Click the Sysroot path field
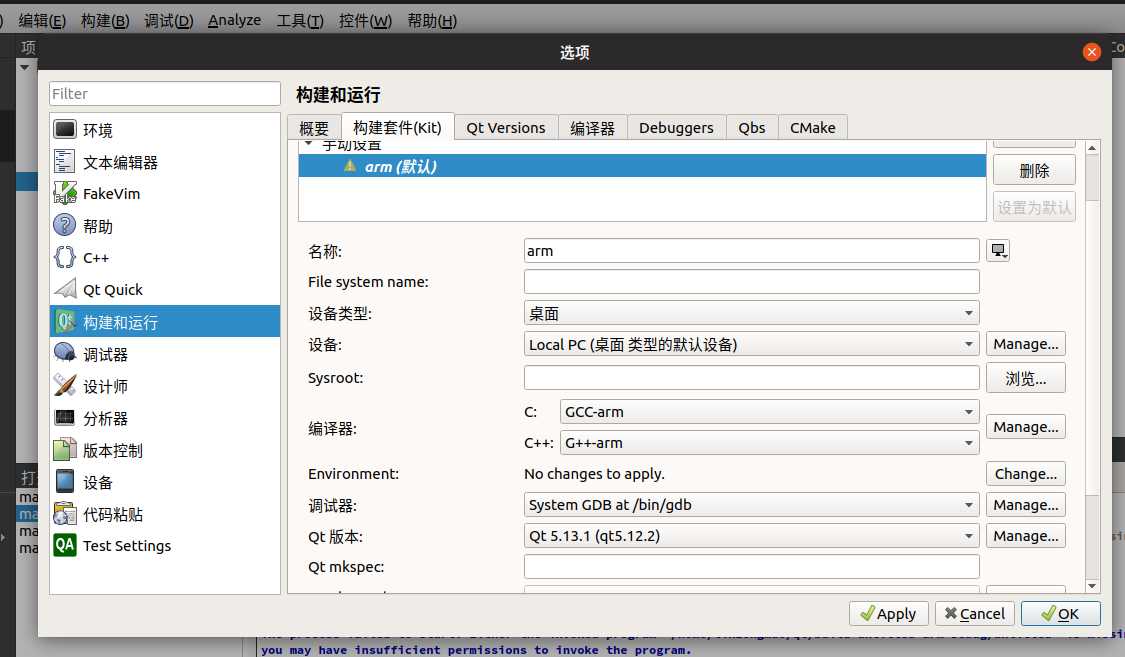1125x657 pixels. [x=751, y=377]
